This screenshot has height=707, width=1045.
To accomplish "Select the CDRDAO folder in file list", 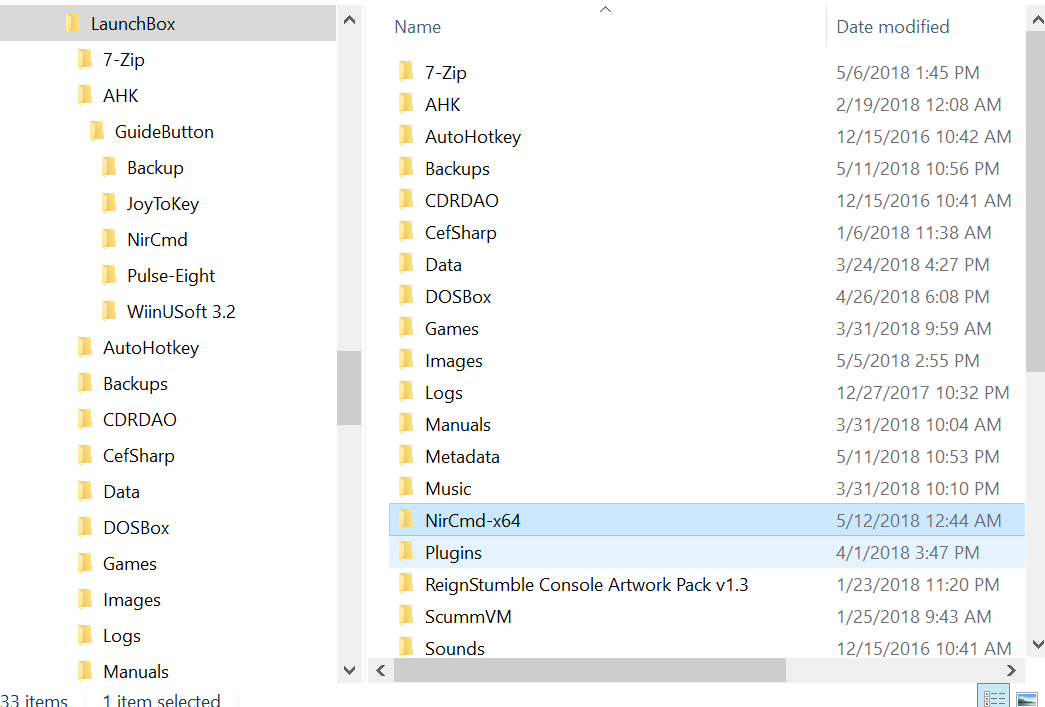I will 462,201.
